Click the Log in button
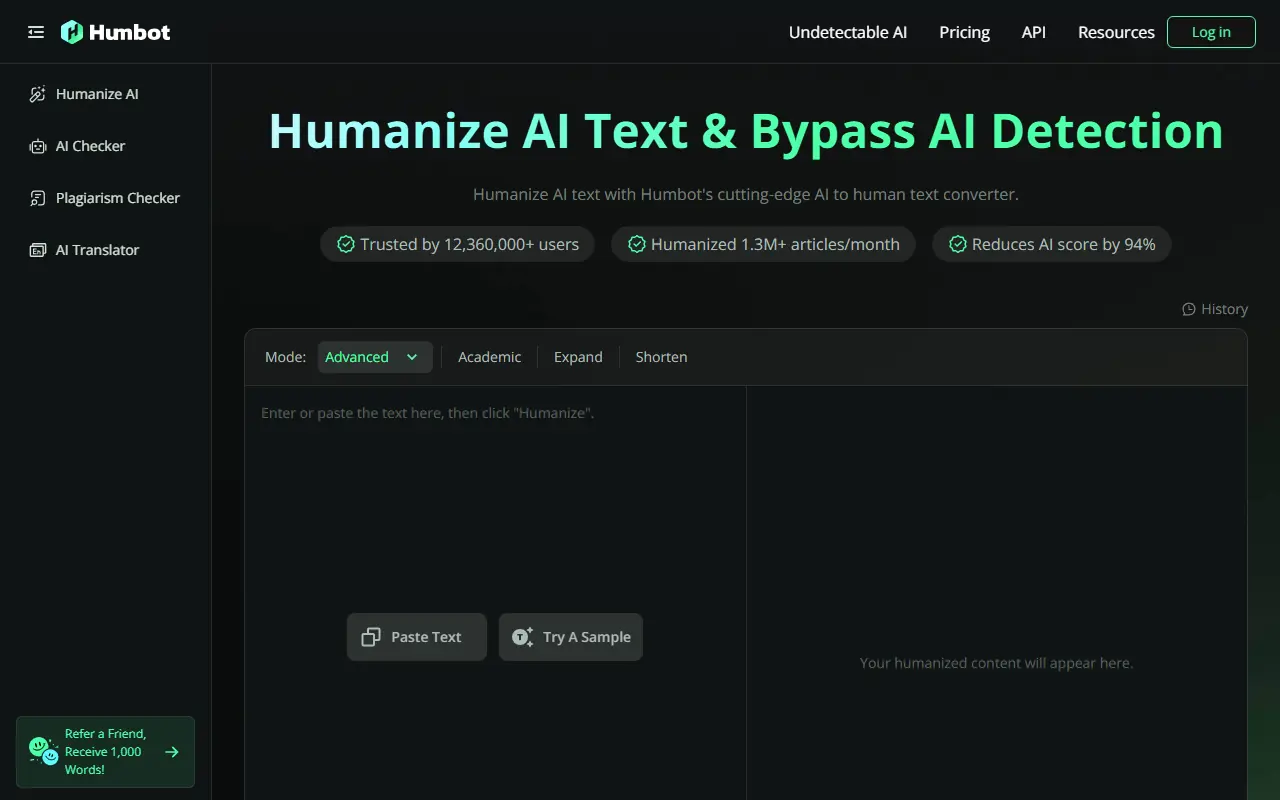1280x800 pixels. pyautogui.click(x=1211, y=31)
